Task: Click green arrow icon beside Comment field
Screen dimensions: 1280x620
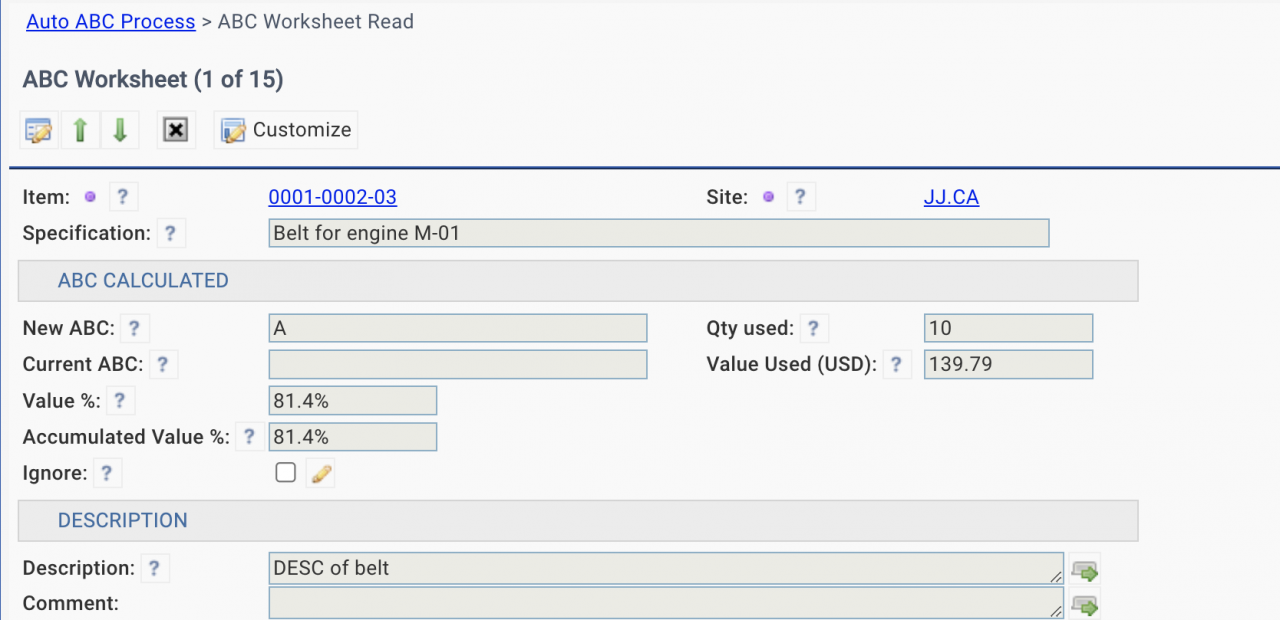Action: tap(1084, 605)
